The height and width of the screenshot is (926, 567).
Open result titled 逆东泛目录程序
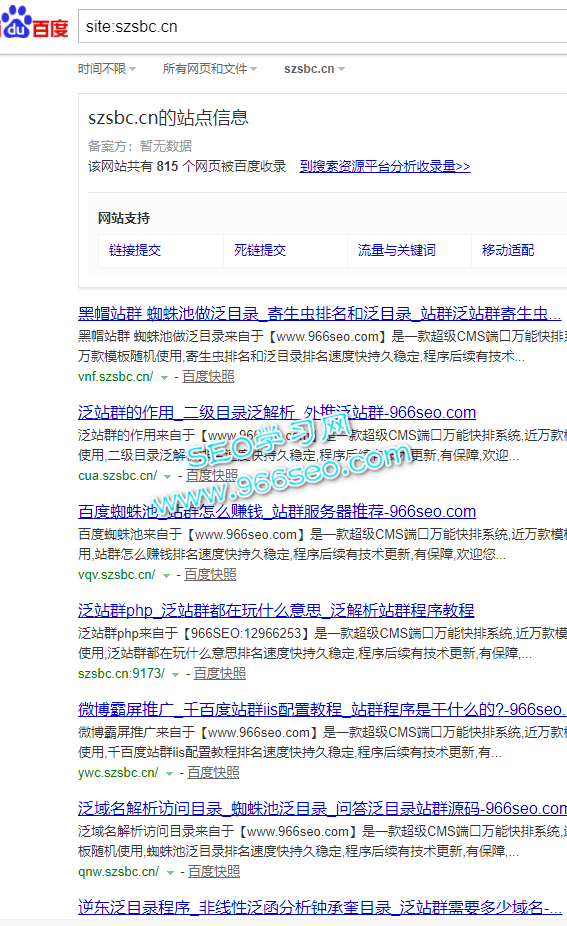coord(320,907)
